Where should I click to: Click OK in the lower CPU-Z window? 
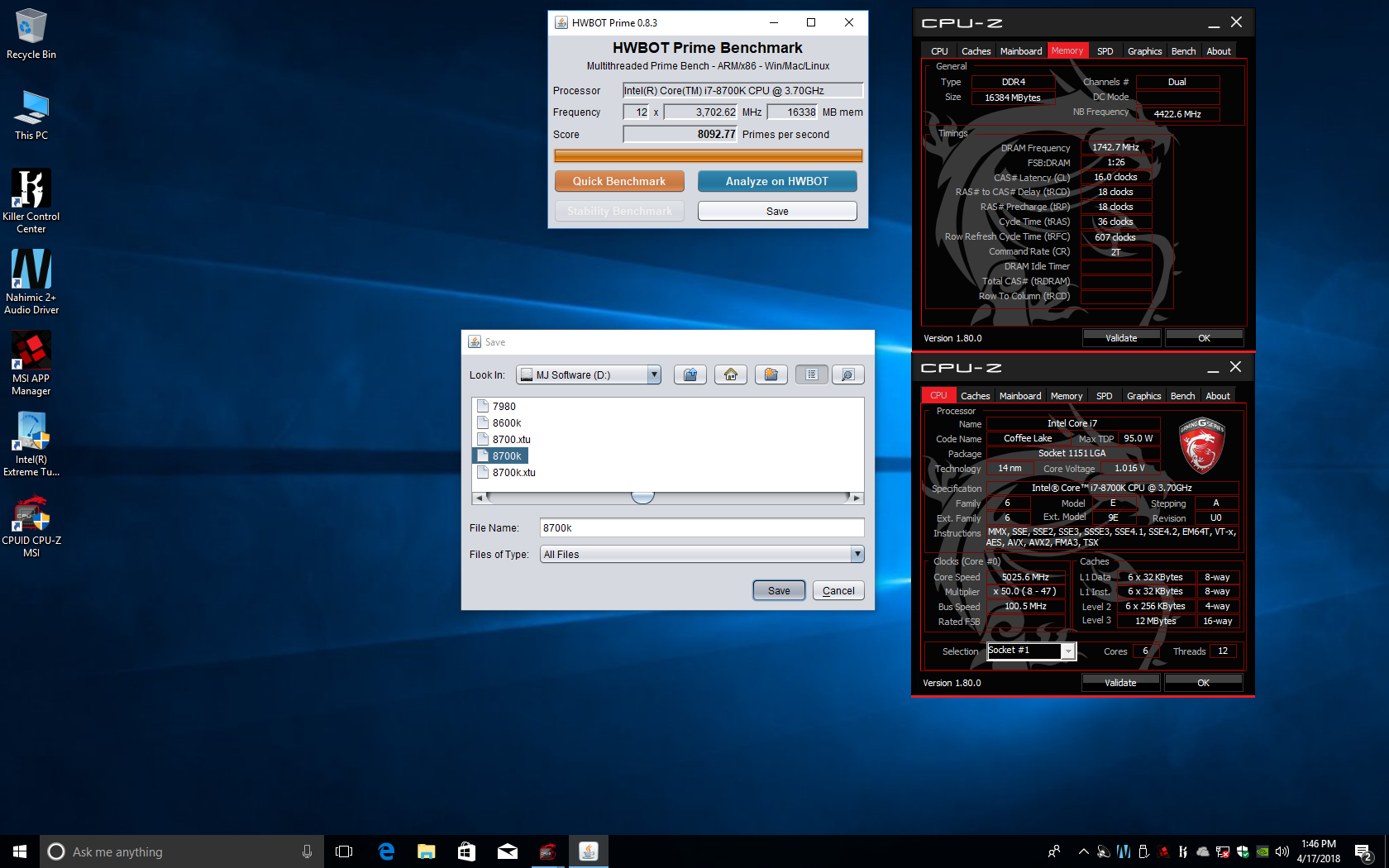1203,682
